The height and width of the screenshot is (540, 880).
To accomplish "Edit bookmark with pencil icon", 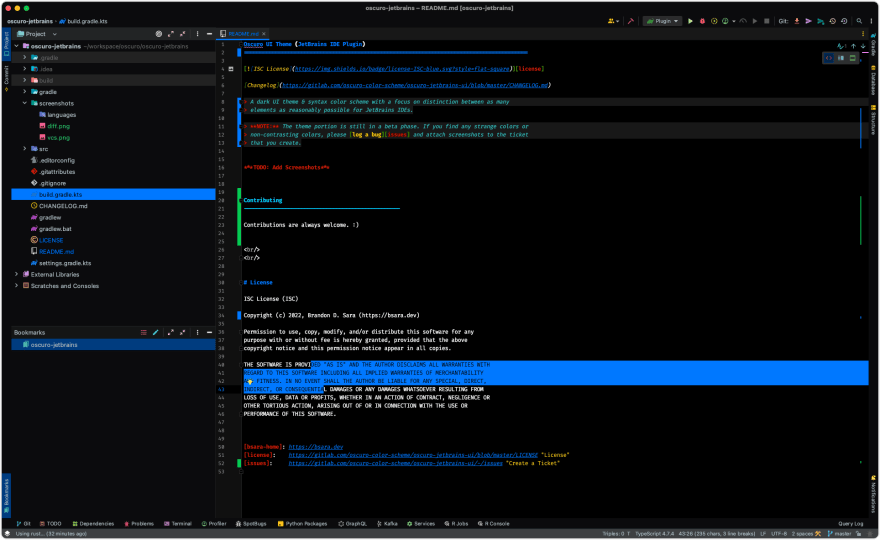I will coord(155,333).
